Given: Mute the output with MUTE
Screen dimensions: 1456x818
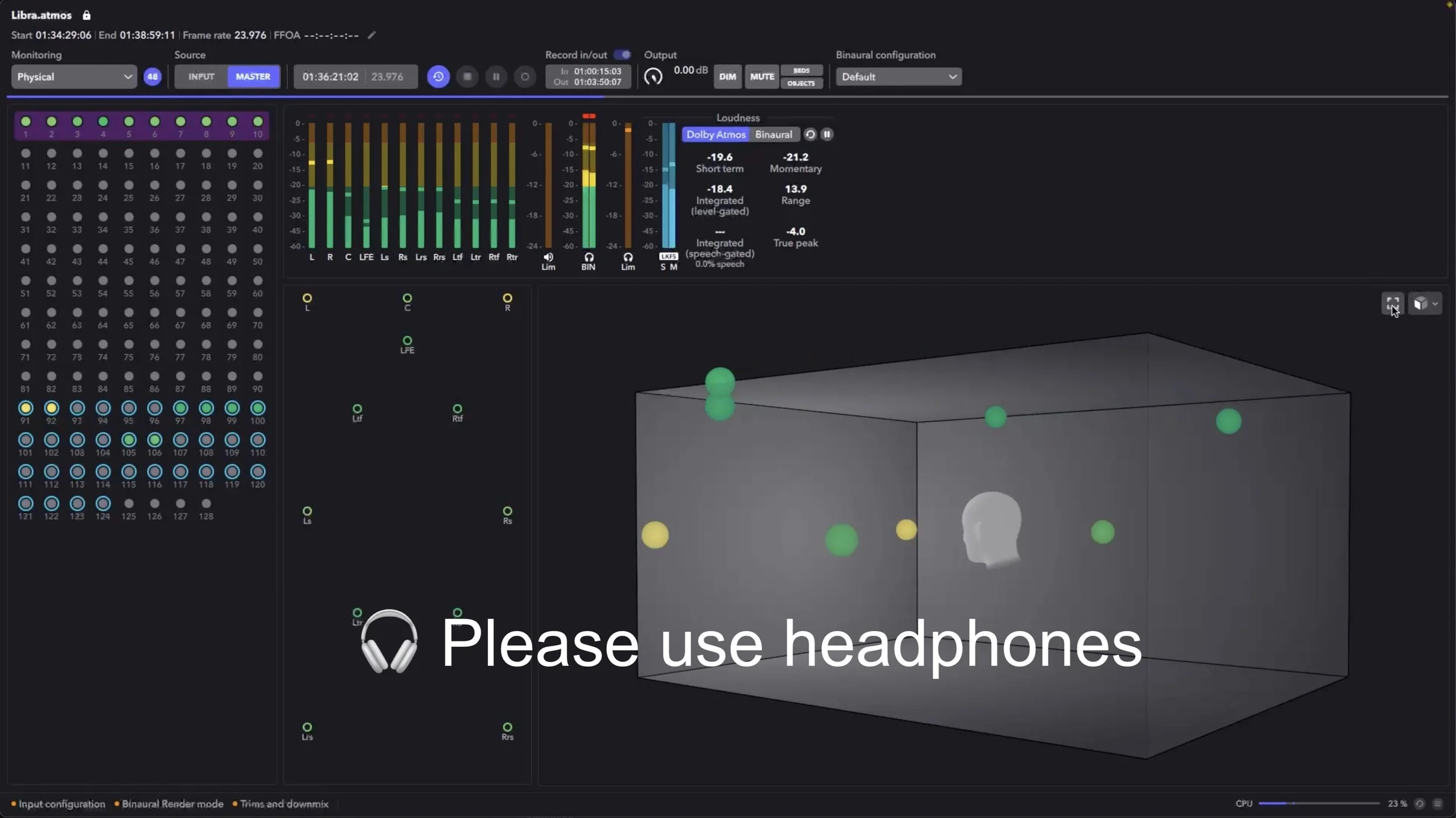Looking at the screenshot, I should [x=762, y=77].
